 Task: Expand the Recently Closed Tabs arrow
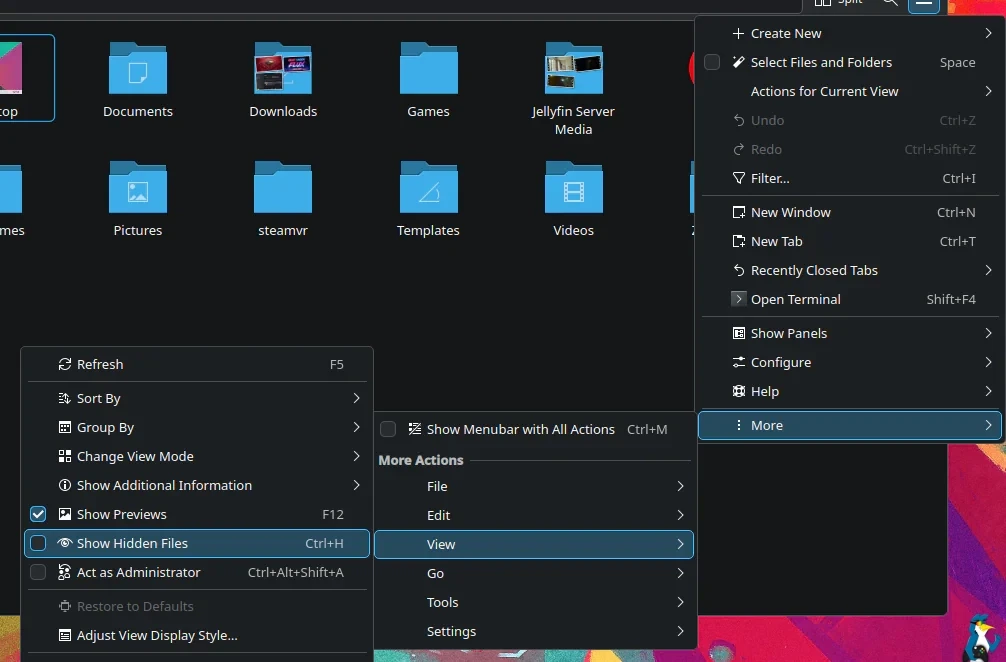[988, 270]
